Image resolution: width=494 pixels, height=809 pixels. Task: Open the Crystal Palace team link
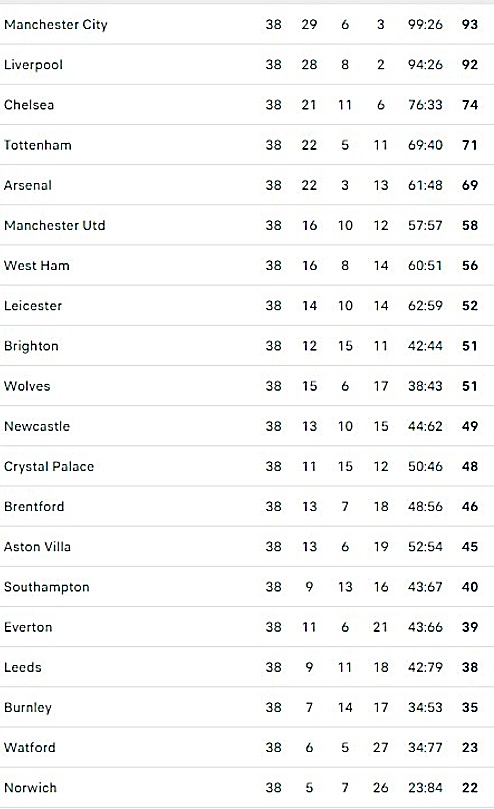coord(49,466)
